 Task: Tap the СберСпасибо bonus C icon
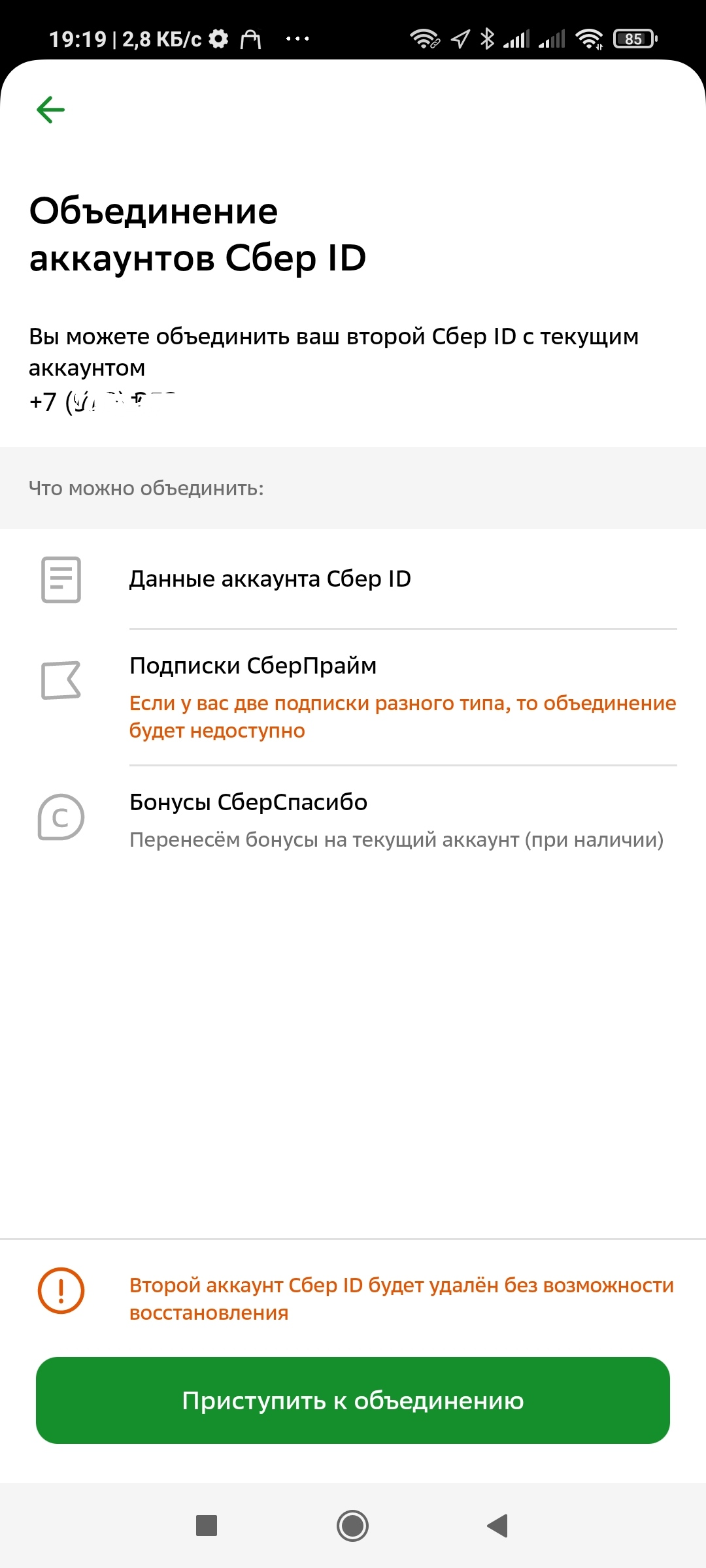(61, 817)
